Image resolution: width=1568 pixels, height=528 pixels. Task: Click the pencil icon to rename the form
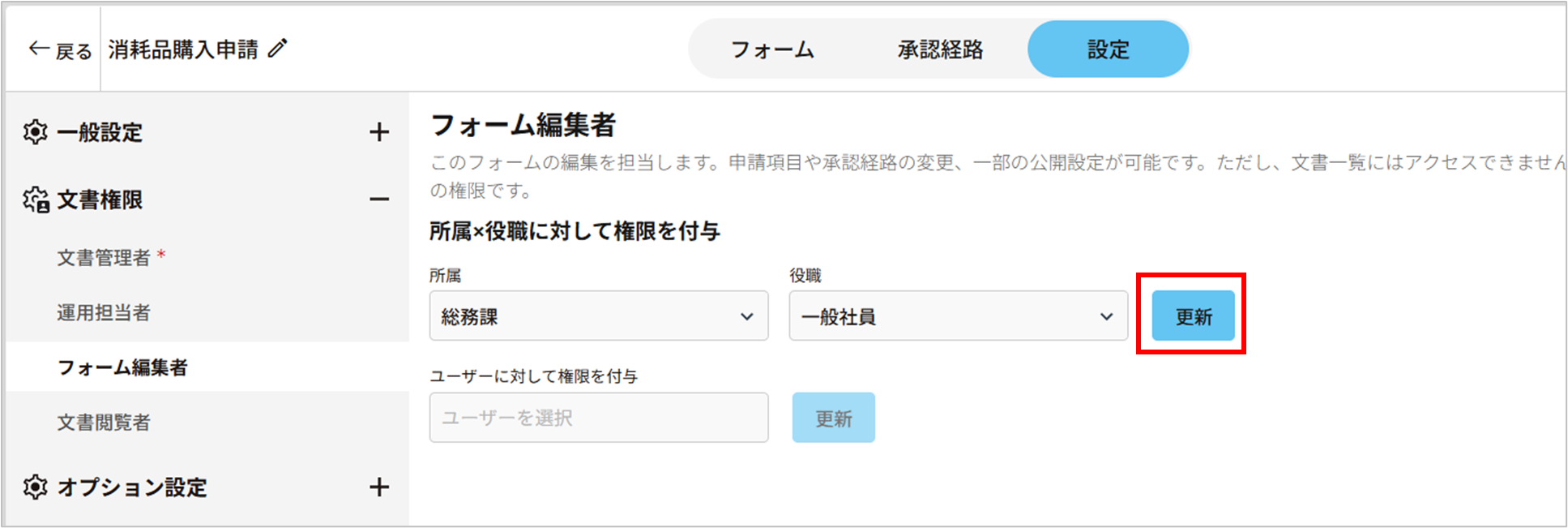click(x=278, y=49)
